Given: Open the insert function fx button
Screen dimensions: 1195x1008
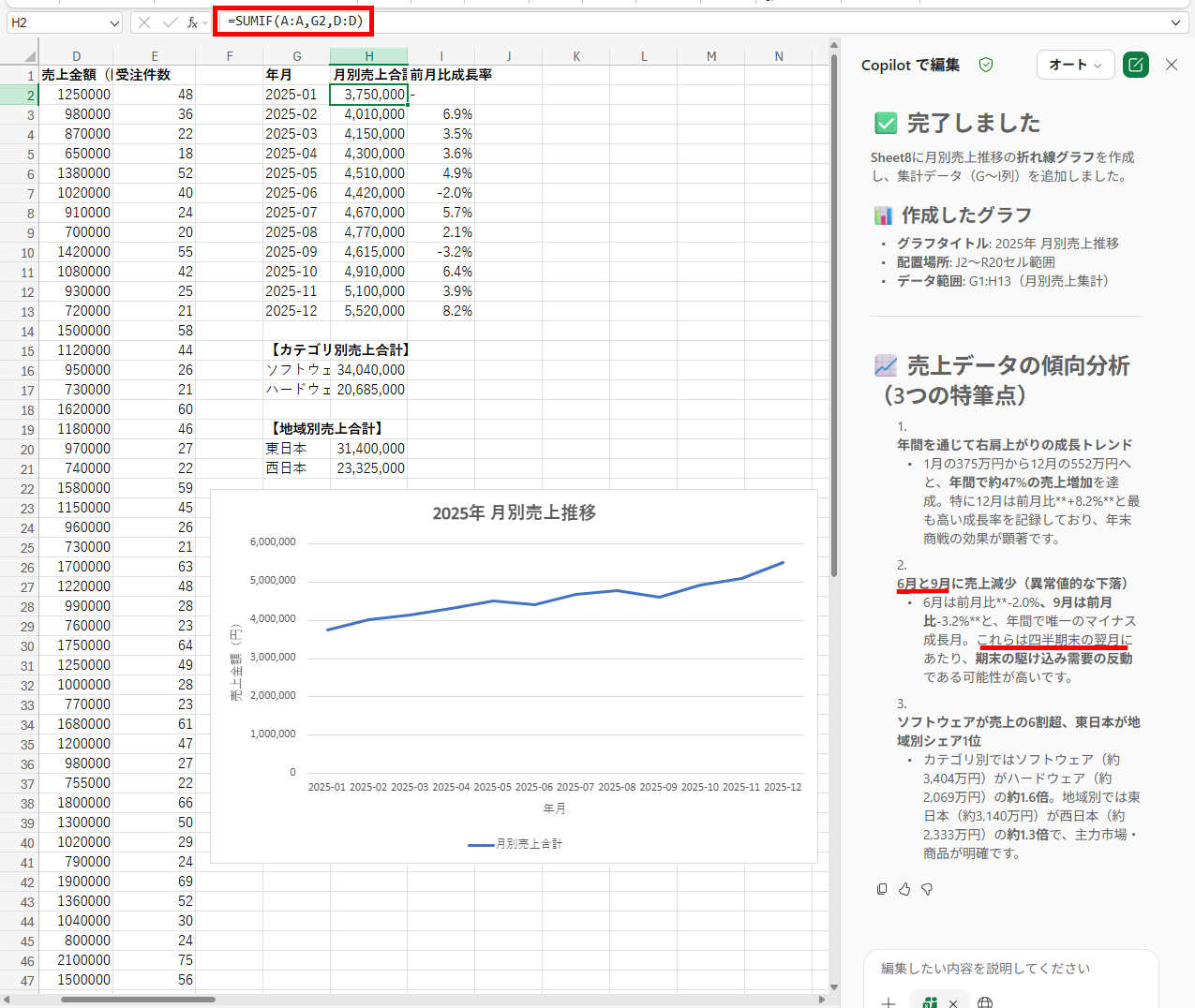Looking at the screenshot, I should tap(192, 22).
